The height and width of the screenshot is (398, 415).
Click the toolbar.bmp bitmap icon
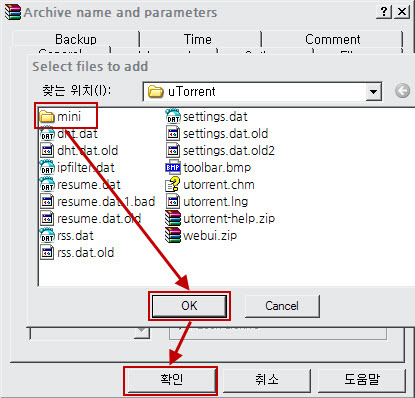(x=173, y=168)
